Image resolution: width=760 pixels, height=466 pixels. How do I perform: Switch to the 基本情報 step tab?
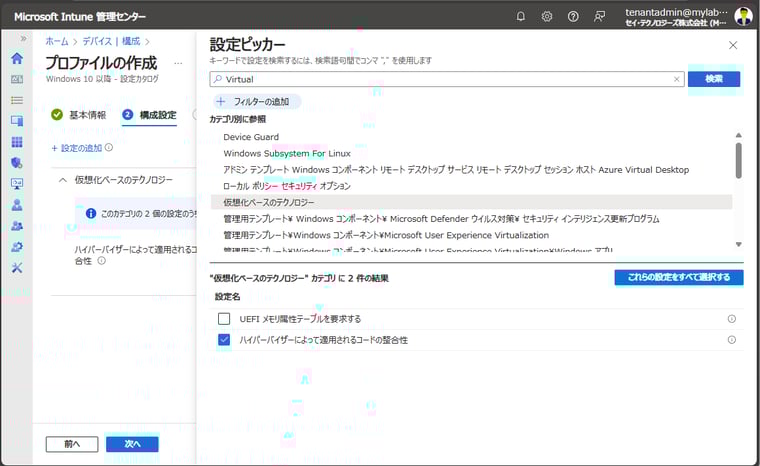(79, 115)
